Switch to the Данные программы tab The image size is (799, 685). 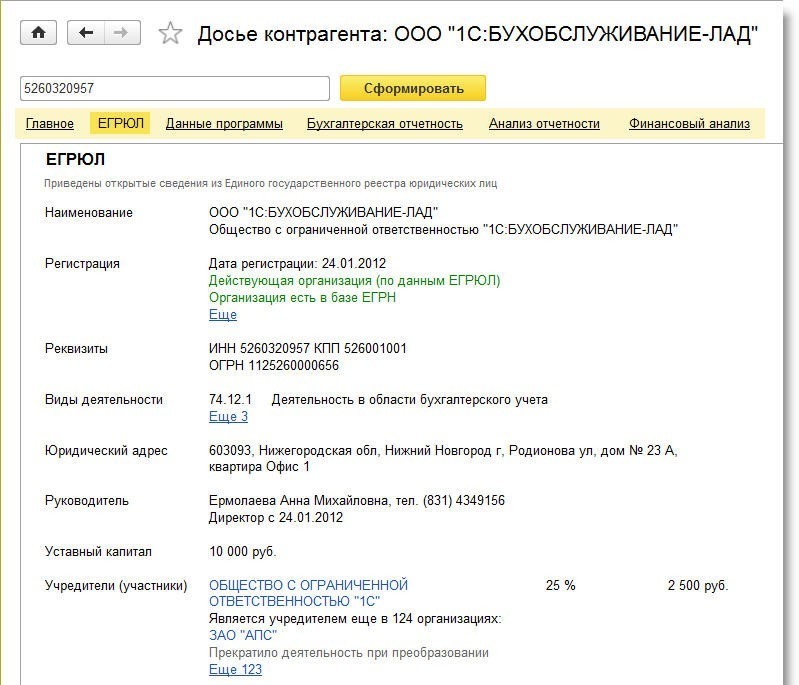pos(224,124)
